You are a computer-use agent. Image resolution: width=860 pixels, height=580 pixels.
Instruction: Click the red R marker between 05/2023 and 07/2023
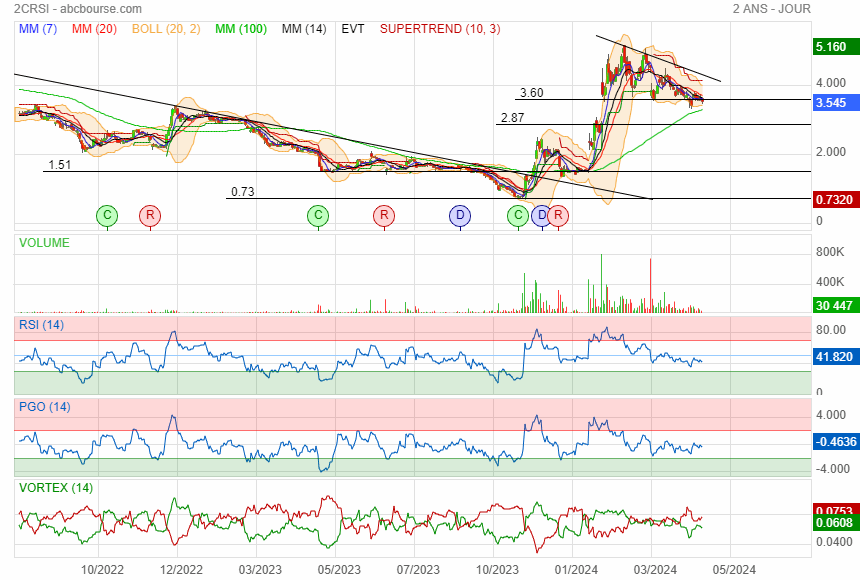[384, 215]
